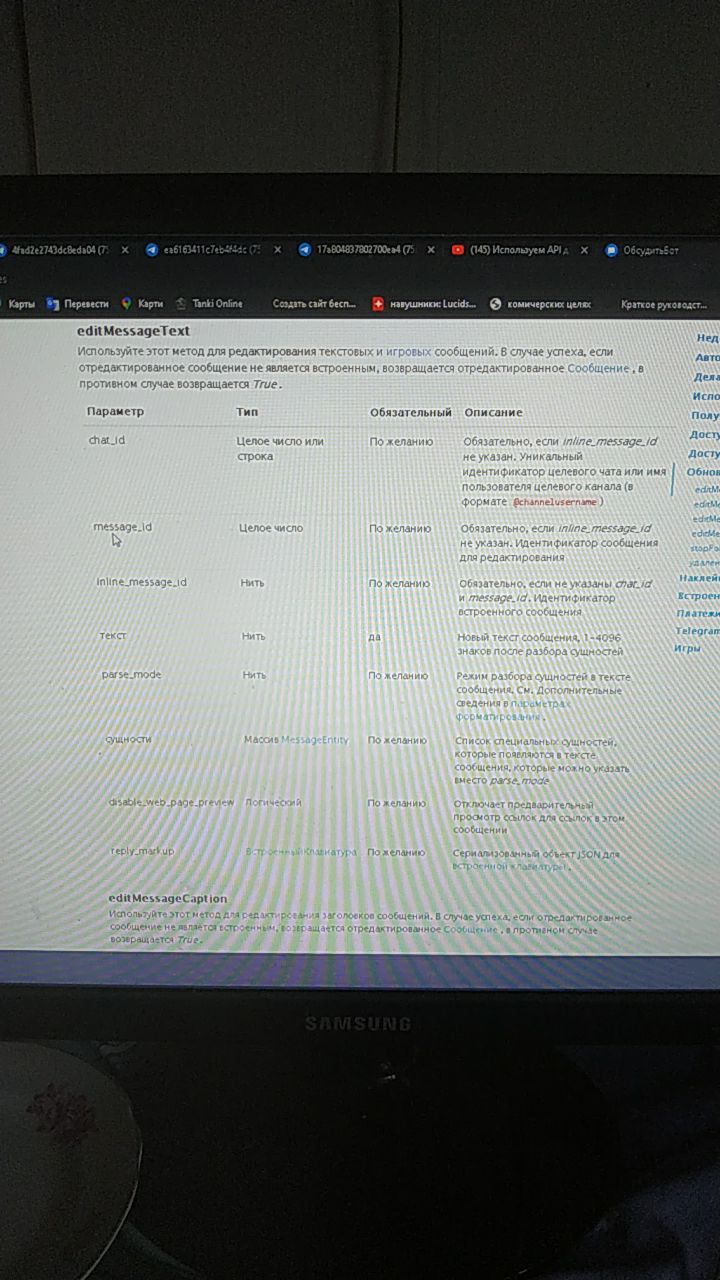Image resolution: width=720 pixels, height=1280 pixels.
Task: Click the Описание column header
Action: pyautogui.click(x=493, y=412)
